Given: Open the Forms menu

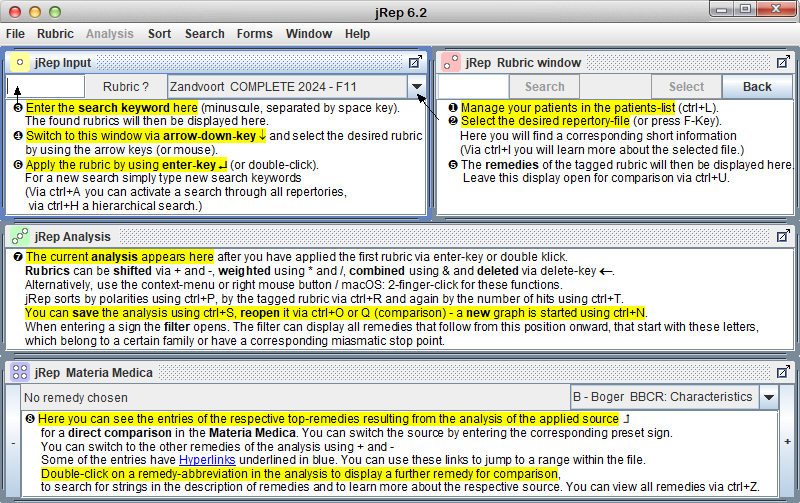Looking at the screenshot, I should coord(254,33).
